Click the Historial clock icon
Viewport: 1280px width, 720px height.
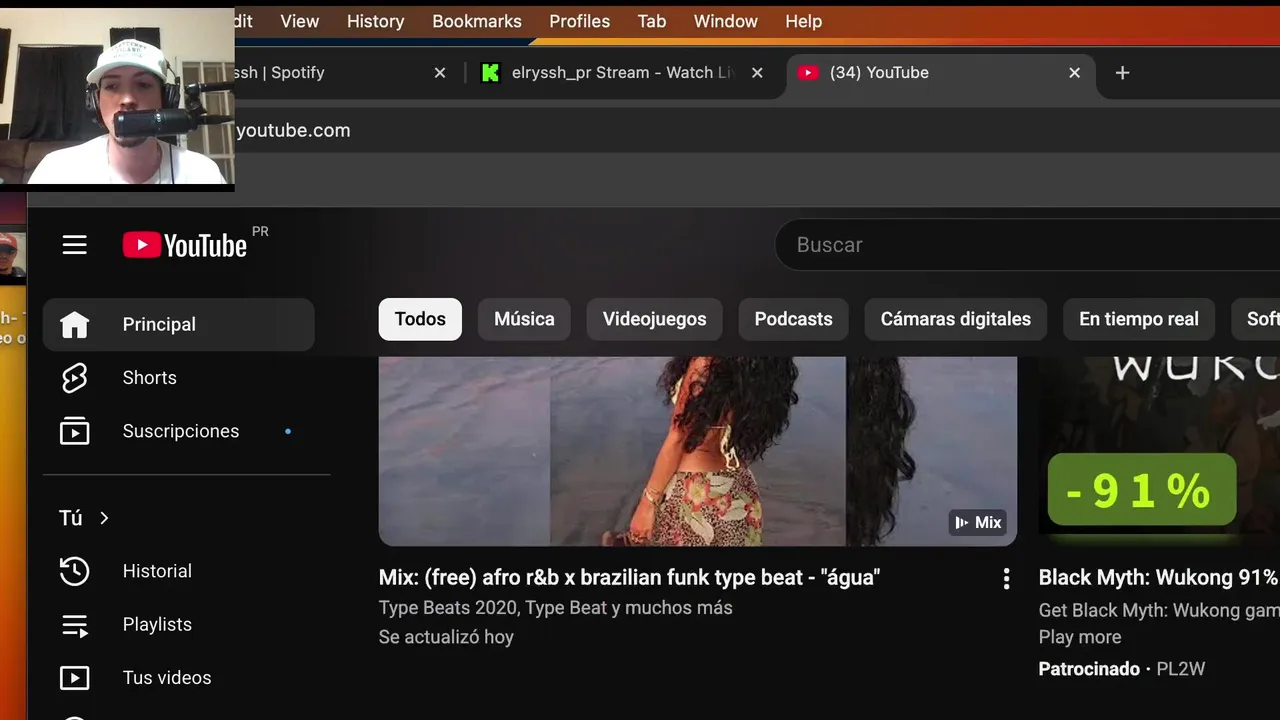[x=75, y=571]
